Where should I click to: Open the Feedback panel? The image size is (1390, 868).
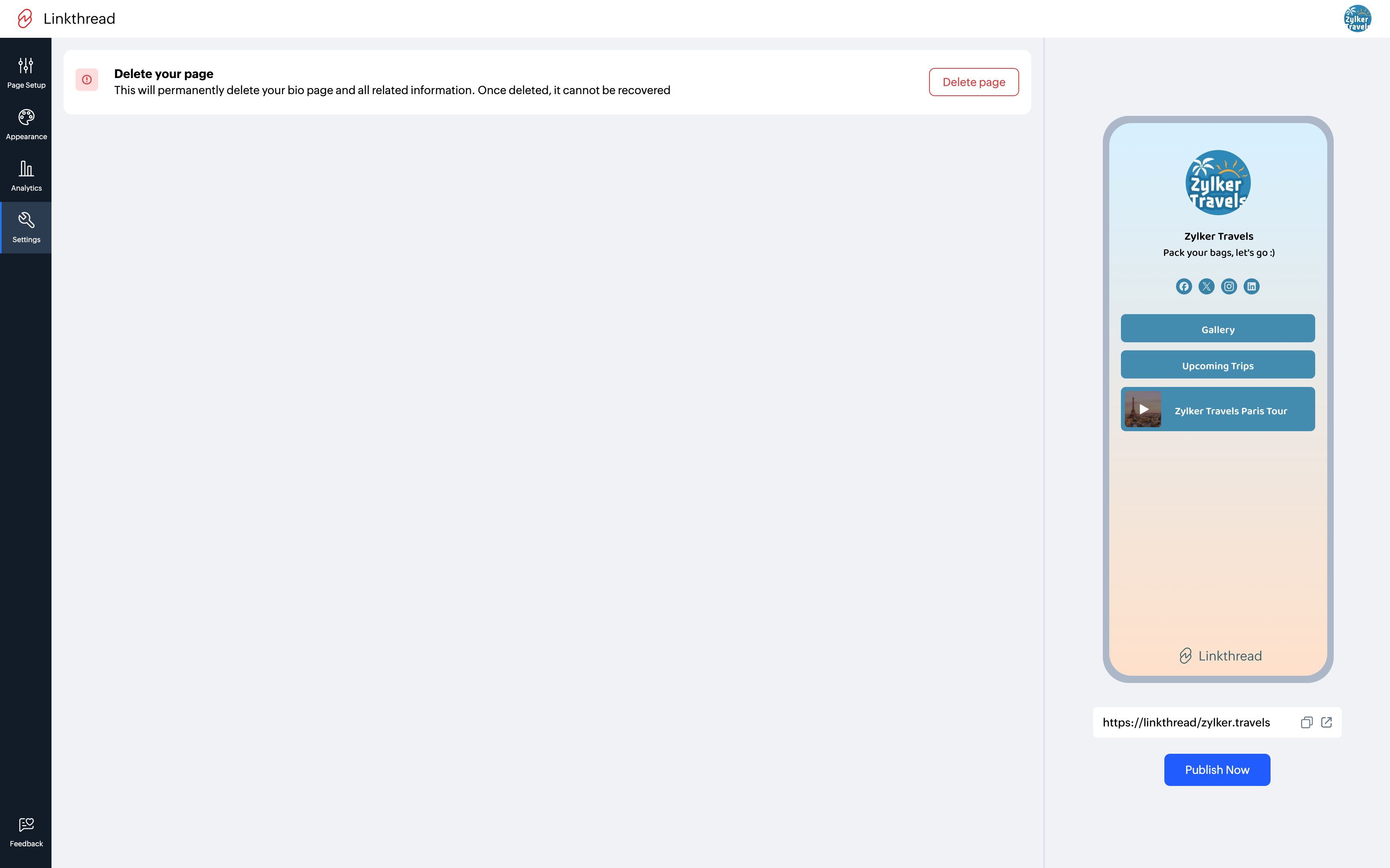click(x=26, y=832)
